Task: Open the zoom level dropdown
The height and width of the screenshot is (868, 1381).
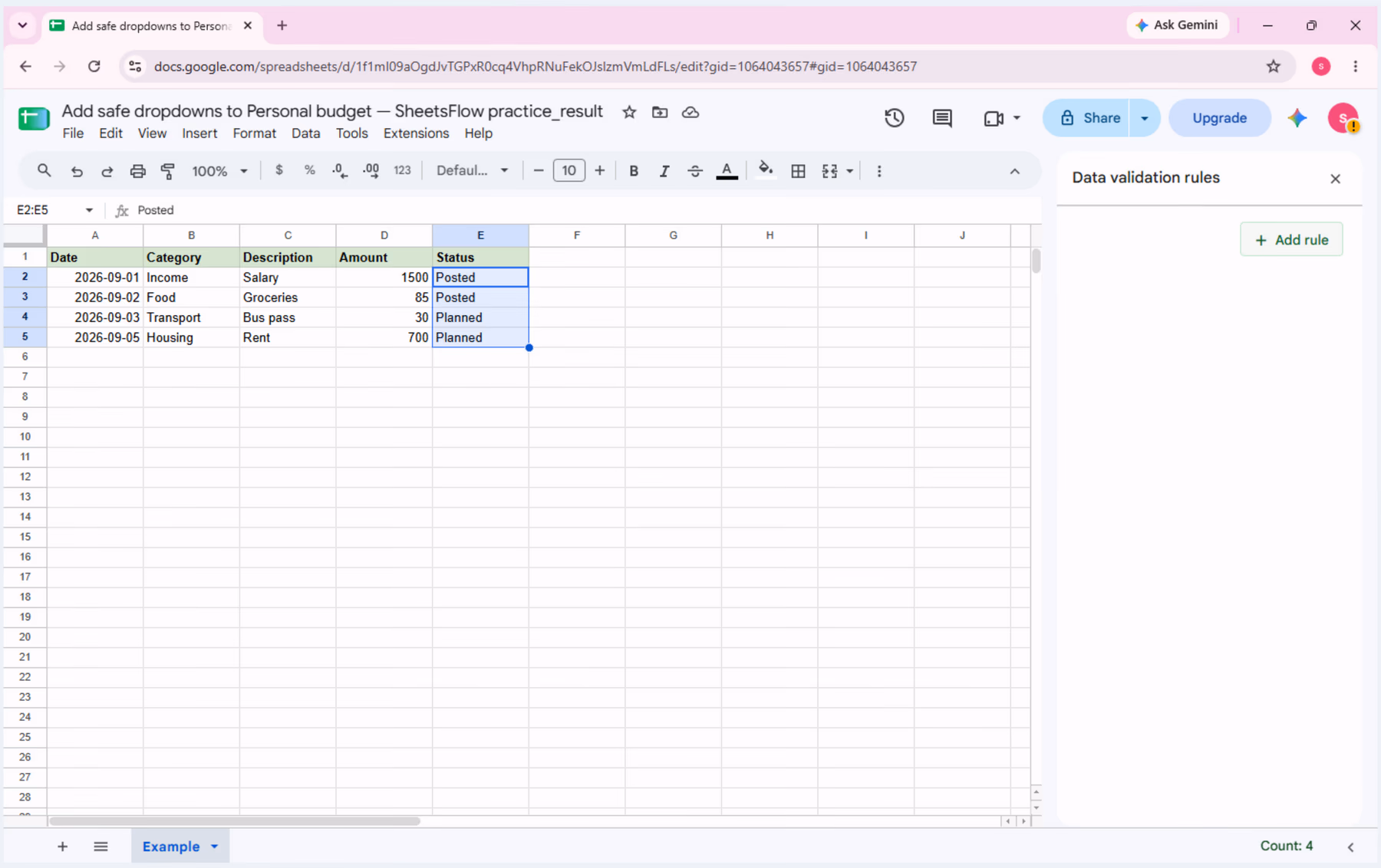Action: tap(220, 171)
